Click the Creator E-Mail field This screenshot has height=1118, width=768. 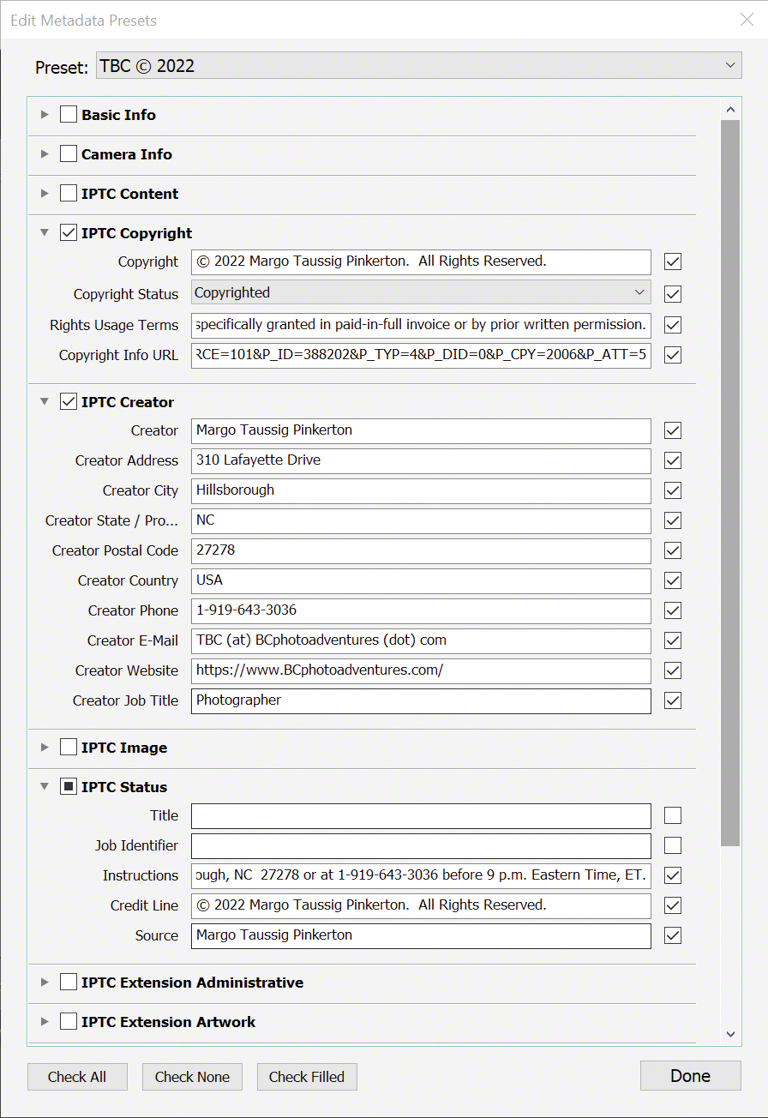[x=421, y=640]
